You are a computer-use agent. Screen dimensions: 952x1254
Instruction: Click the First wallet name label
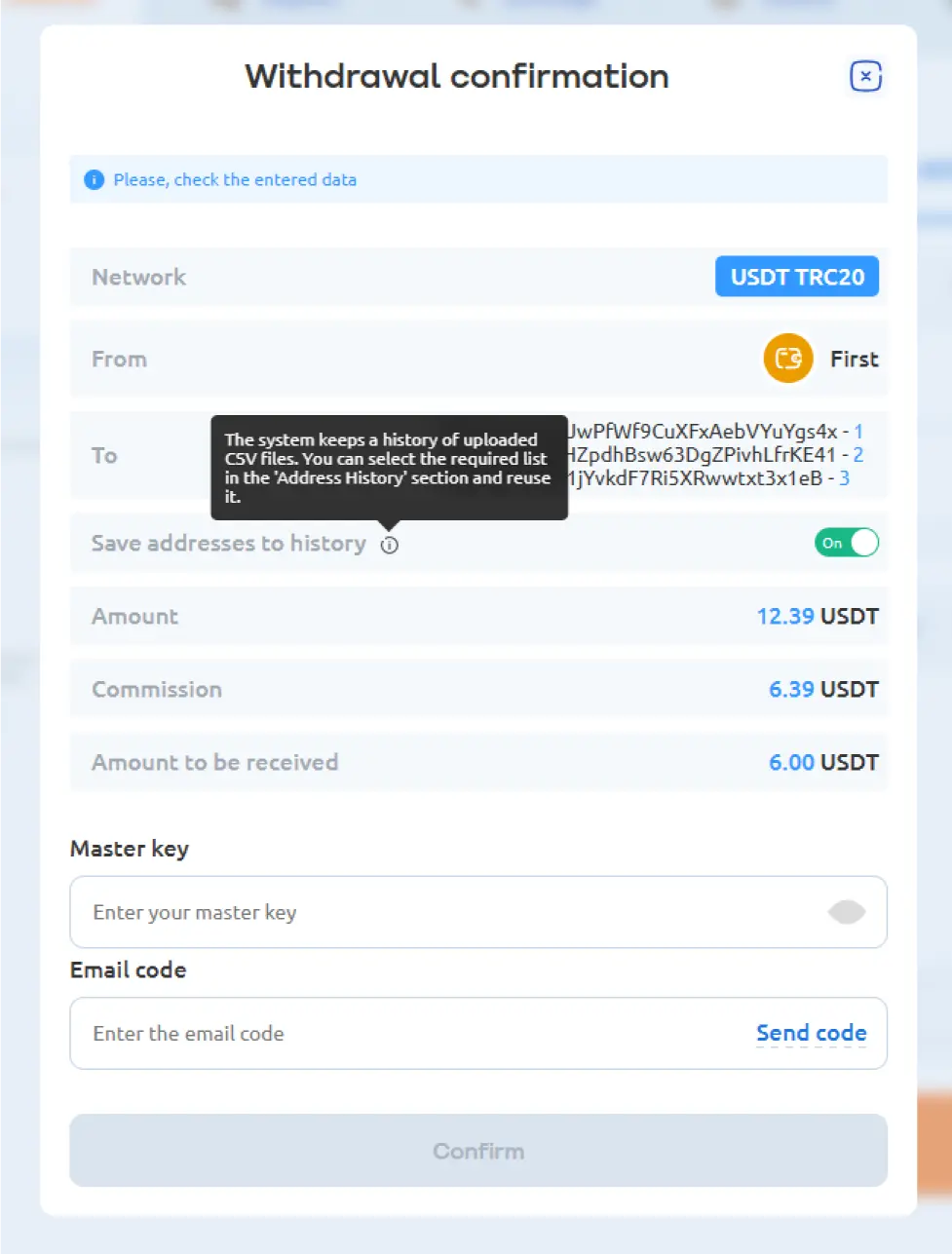tap(855, 359)
